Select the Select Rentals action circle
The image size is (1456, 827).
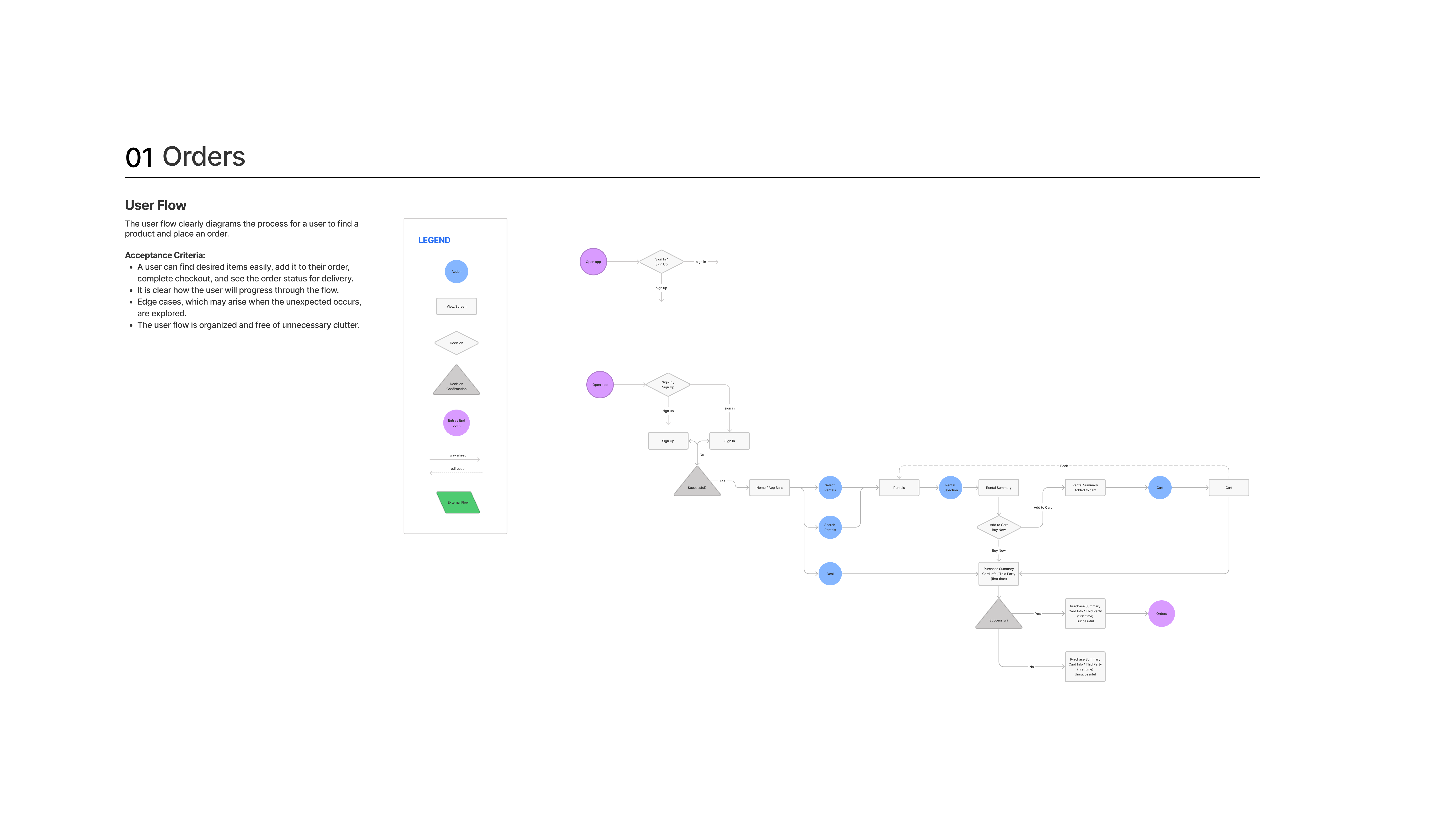(x=830, y=487)
